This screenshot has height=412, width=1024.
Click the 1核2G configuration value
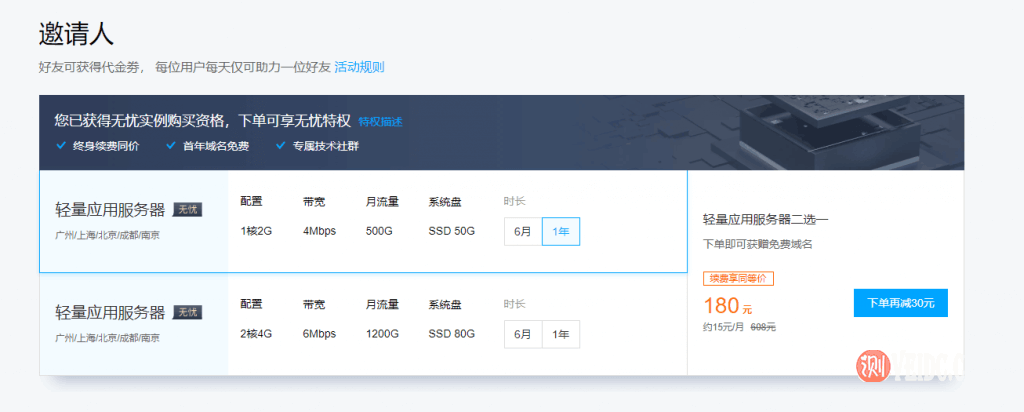coord(256,231)
